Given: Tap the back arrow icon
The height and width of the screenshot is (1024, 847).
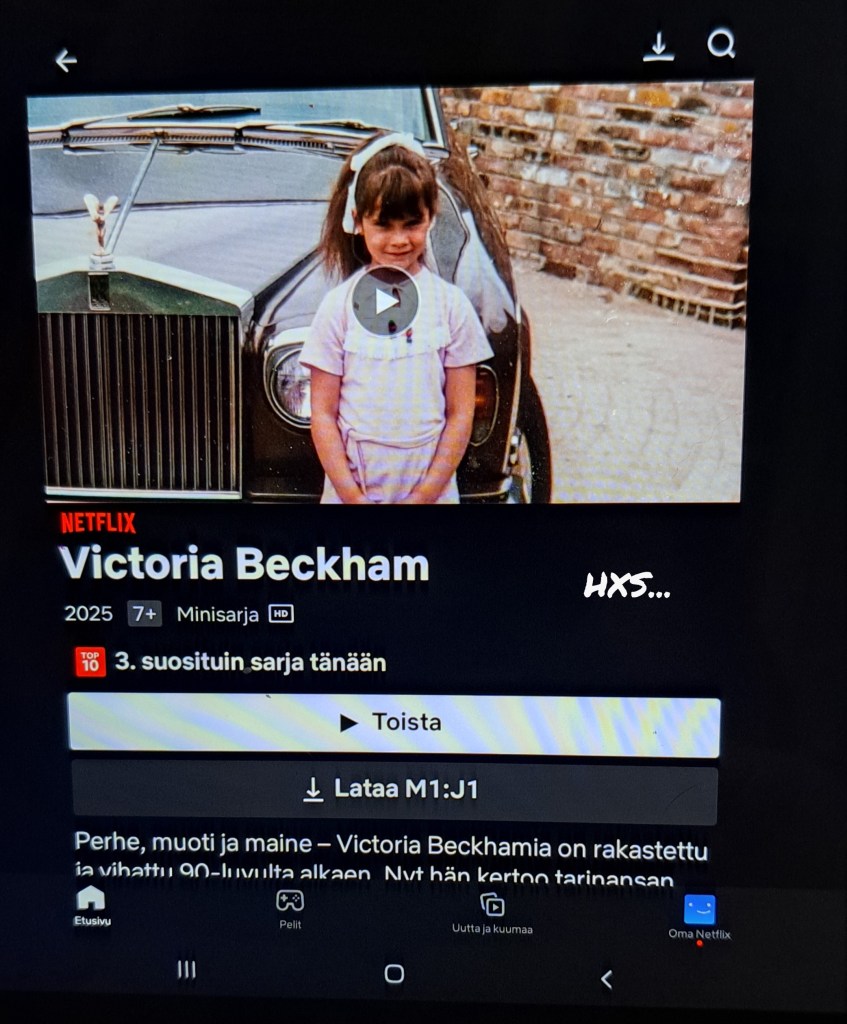Looking at the screenshot, I should click(66, 61).
